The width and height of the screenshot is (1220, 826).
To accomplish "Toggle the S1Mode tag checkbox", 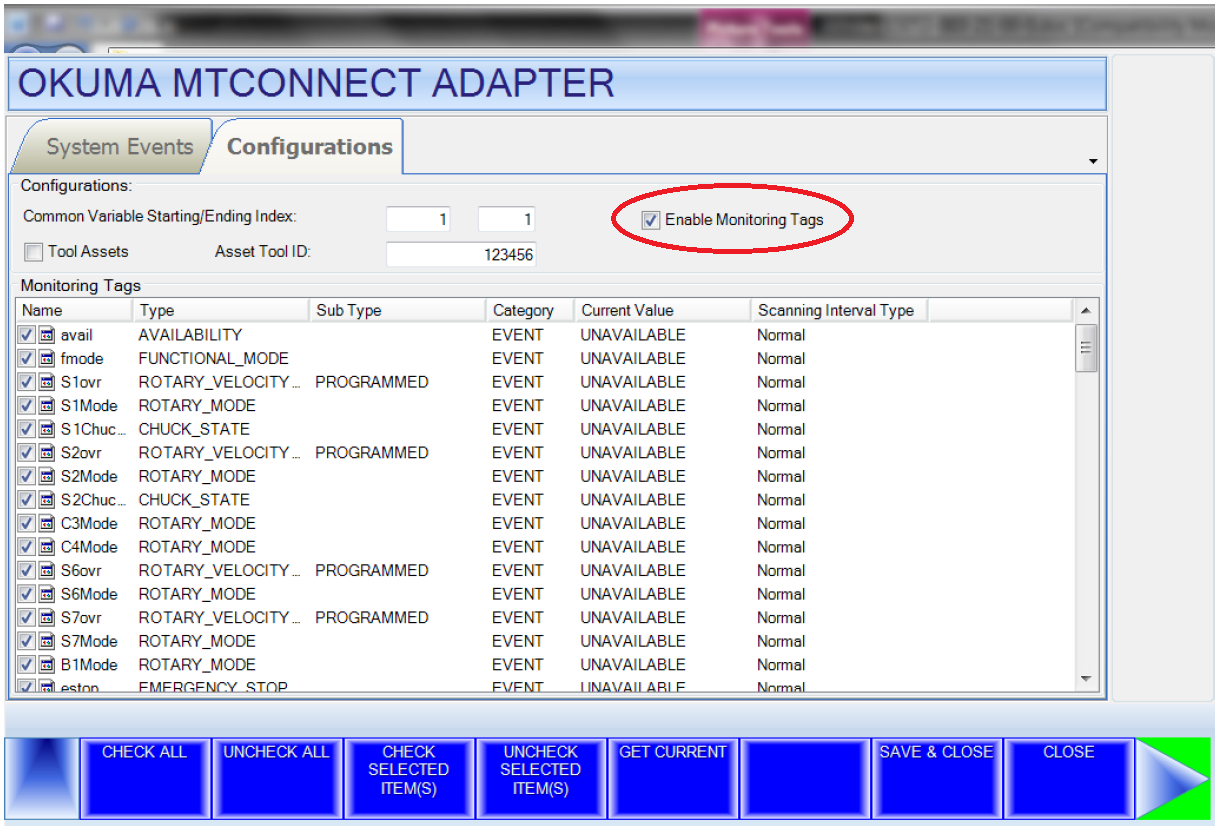I will pyautogui.click(x=26, y=405).
